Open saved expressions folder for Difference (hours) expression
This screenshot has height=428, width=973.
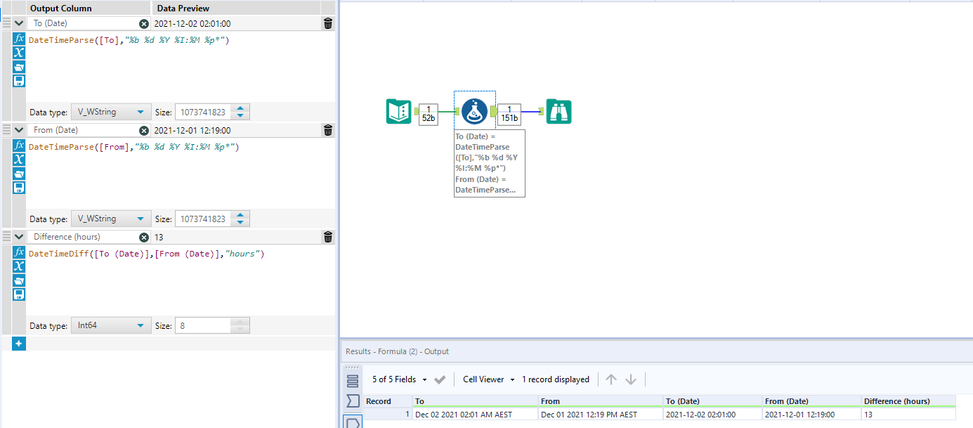tap(19, 280)
